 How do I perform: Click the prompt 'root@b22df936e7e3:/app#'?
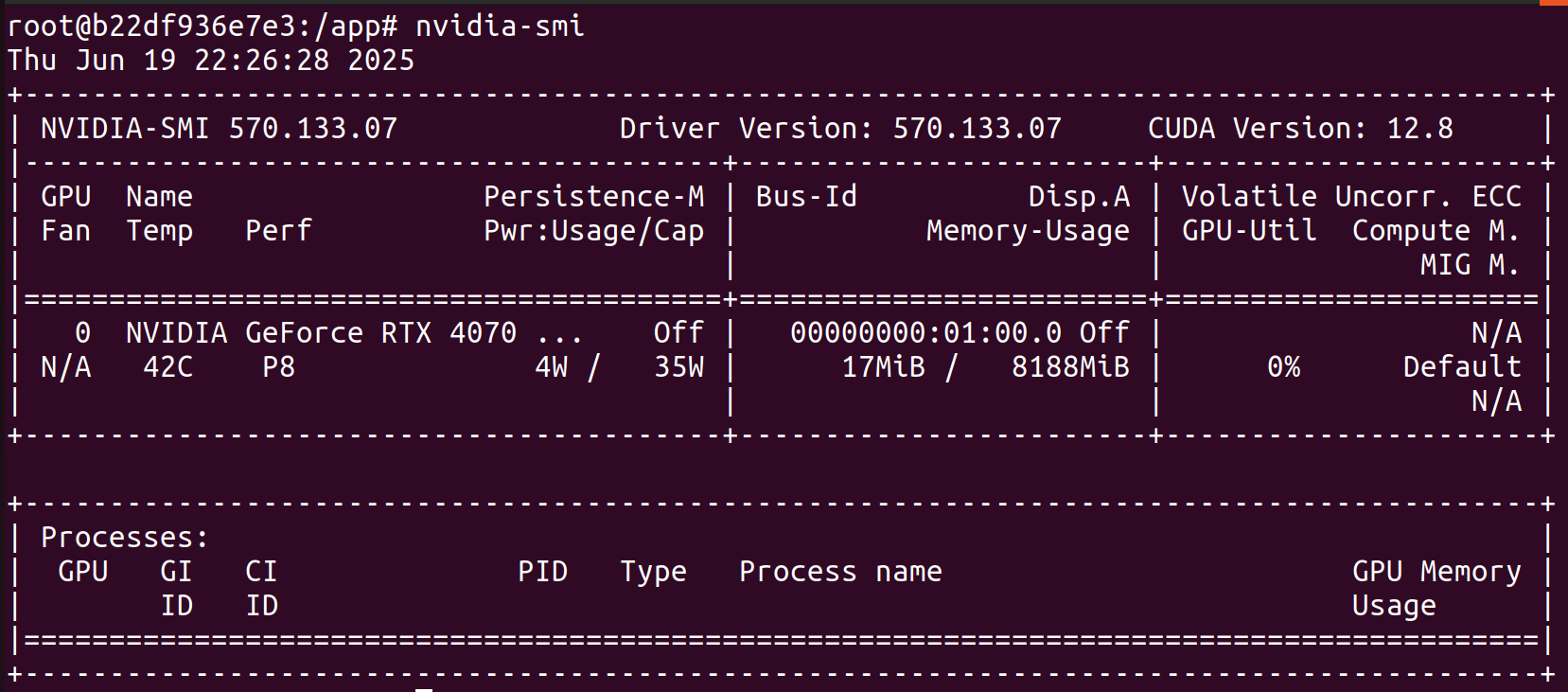pyautogui.click(x=203, y=26)
